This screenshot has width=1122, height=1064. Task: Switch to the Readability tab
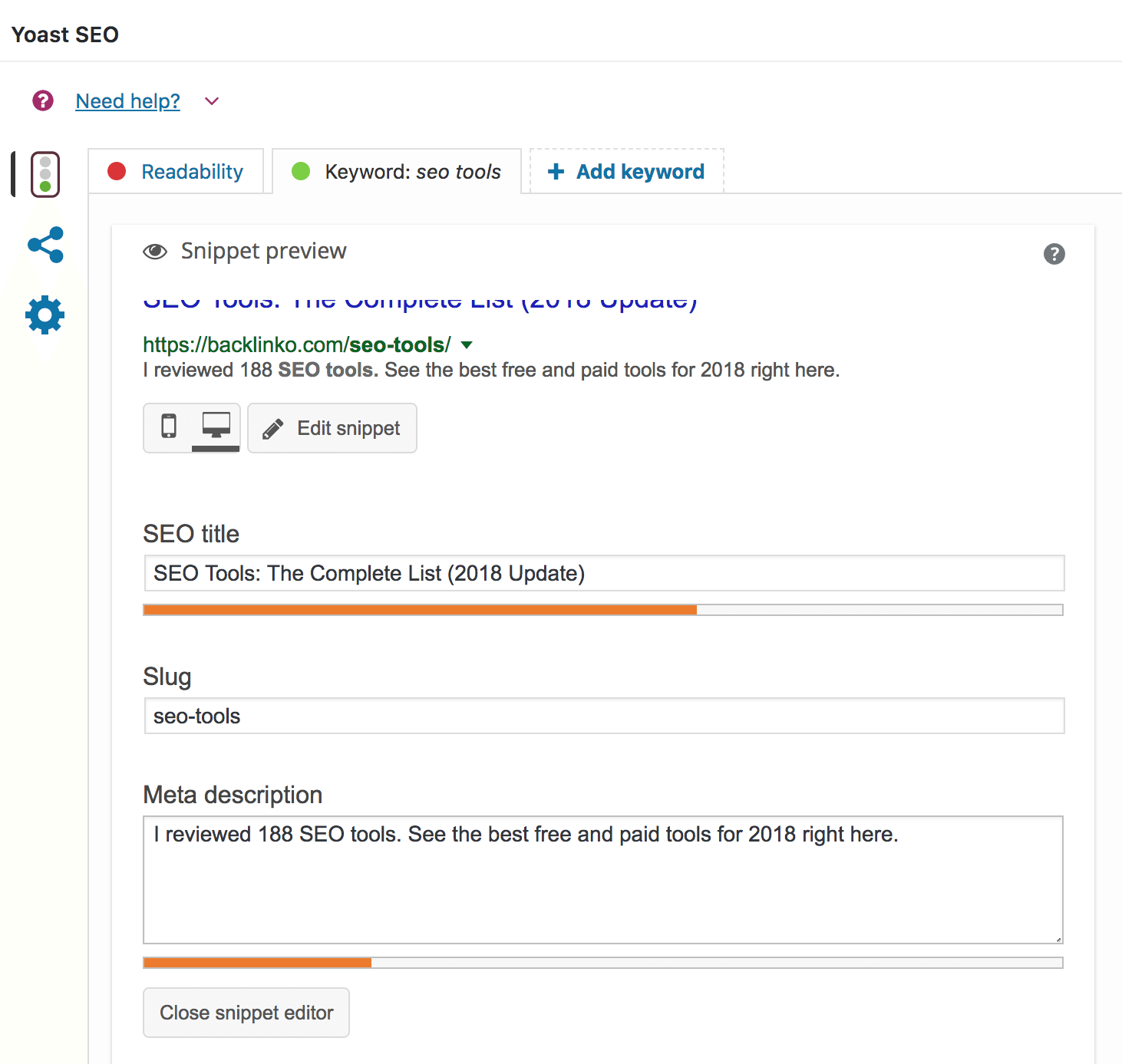pos(176,171)
